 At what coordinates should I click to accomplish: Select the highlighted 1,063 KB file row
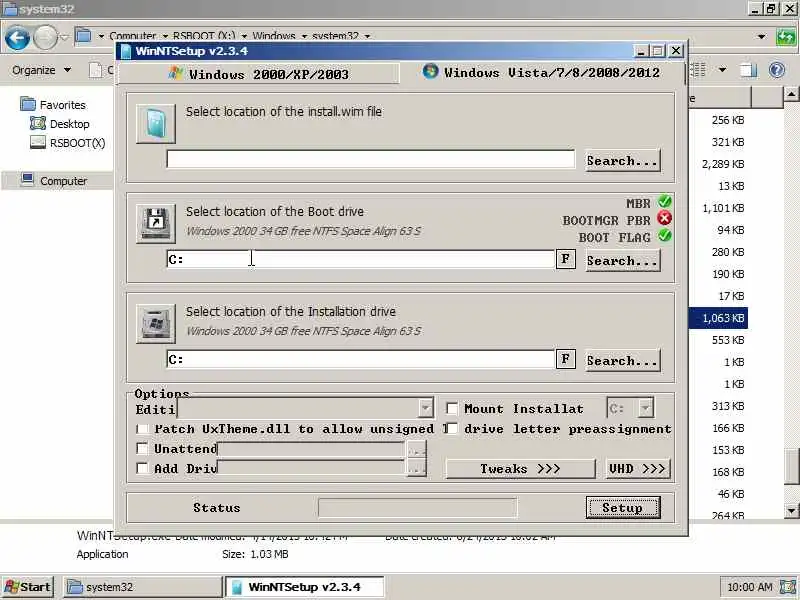click(x=718, y=318)
